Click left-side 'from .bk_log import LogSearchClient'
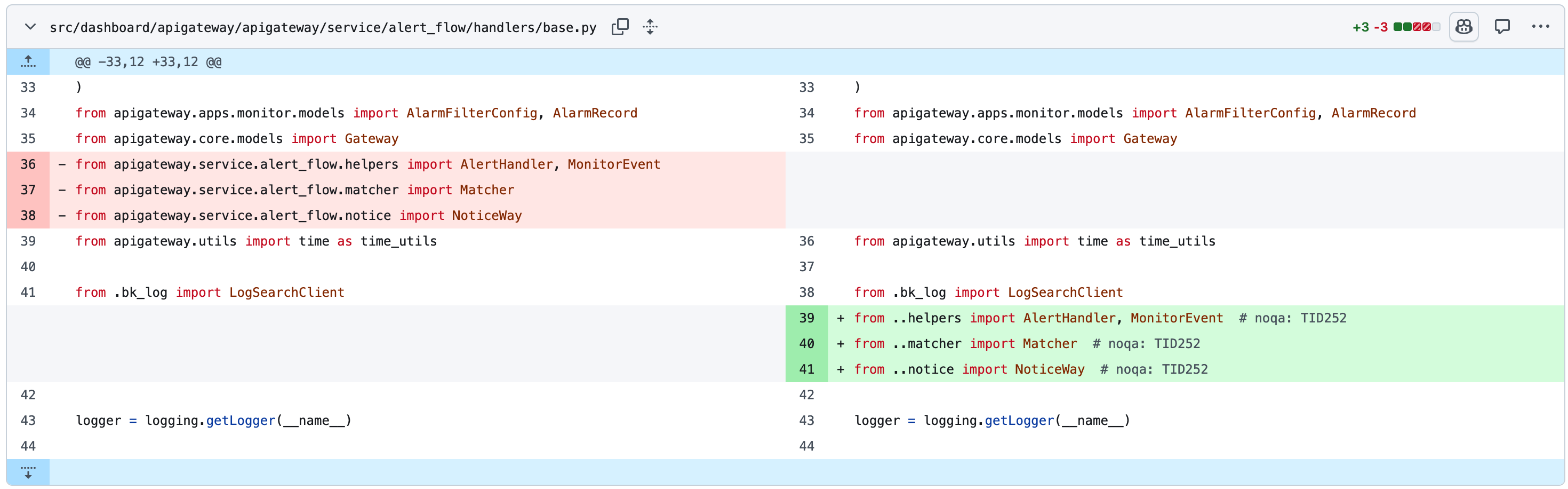 coord(210,293)
